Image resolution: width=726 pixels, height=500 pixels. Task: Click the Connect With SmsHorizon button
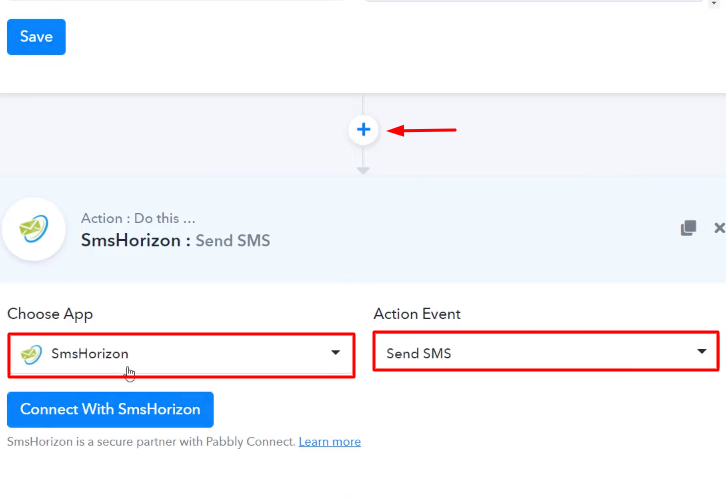[110, 410]
